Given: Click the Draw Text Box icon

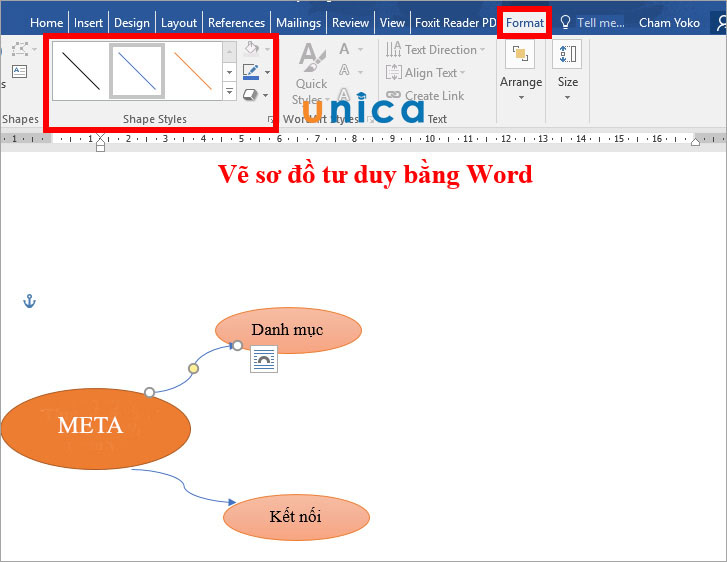Looking at the screenshot, I should tap(19, 71).
